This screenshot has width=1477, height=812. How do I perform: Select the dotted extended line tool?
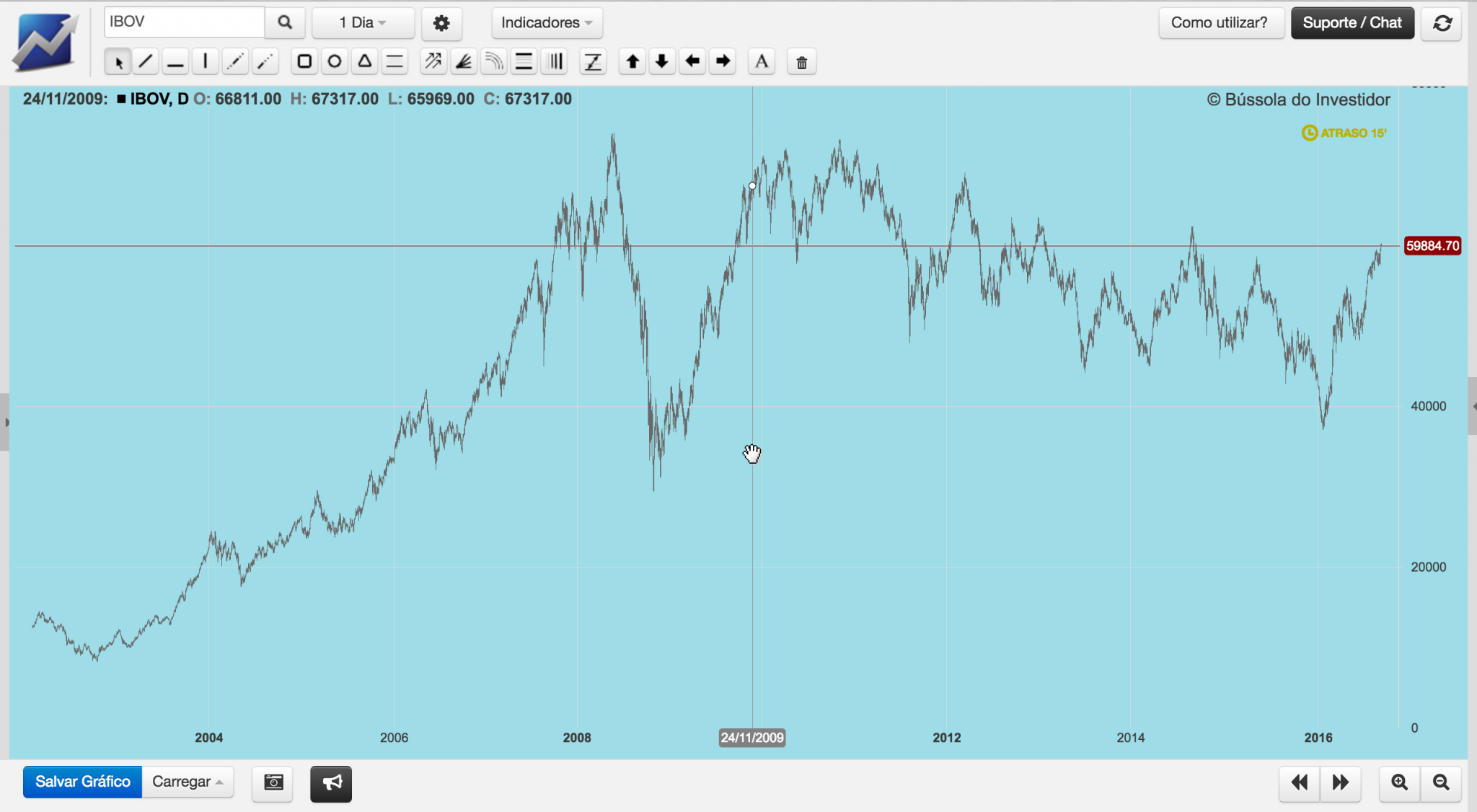235,62
